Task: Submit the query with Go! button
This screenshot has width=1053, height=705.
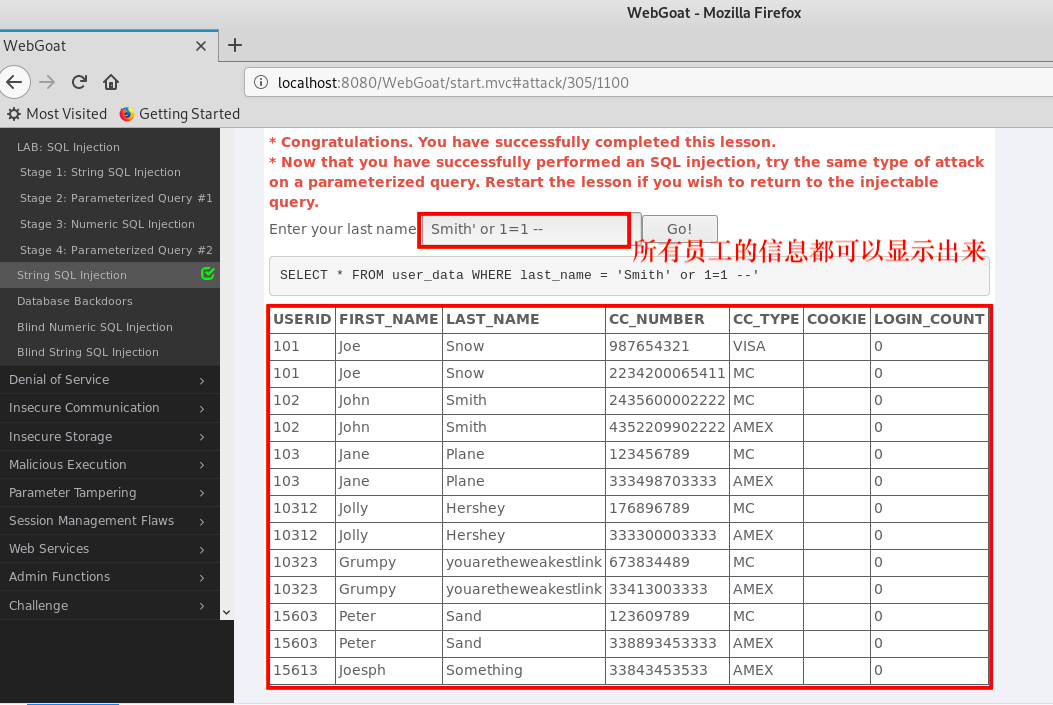Action: (680, 229)
